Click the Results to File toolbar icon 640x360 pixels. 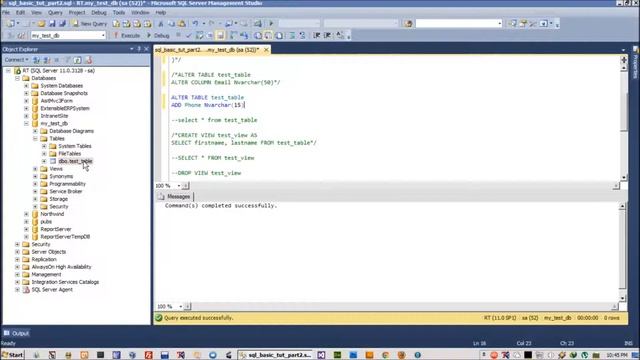pos(279,36)
